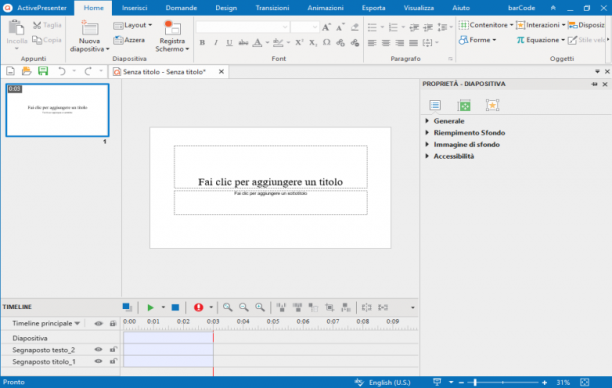This screenshot has width=612, height=388.
Task: Justify paragraph text
Action: pos(413,43)
